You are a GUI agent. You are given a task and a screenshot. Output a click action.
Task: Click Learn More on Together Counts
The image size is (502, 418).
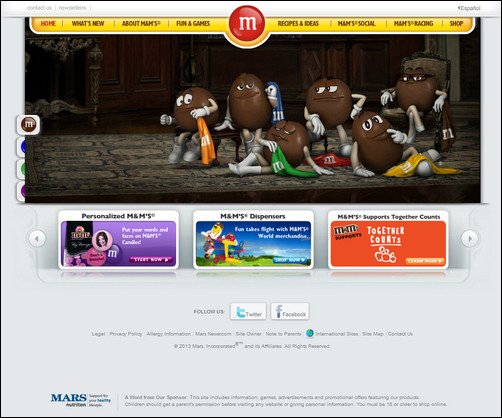(425, 261)
